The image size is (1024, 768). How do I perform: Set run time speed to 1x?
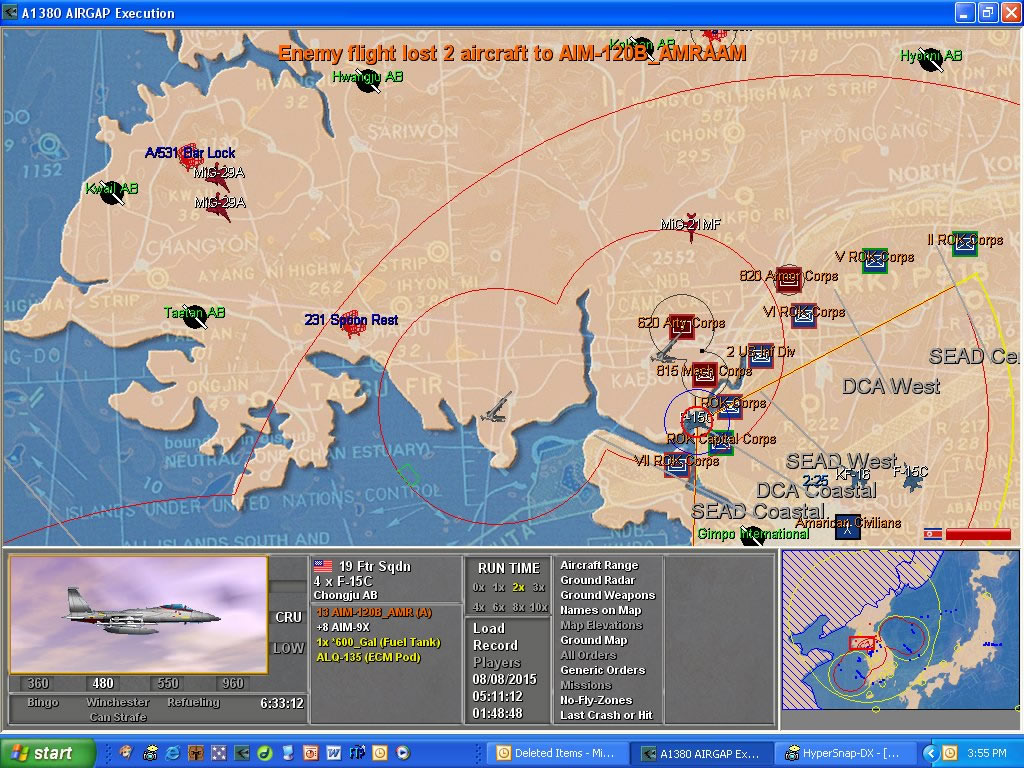498,587
